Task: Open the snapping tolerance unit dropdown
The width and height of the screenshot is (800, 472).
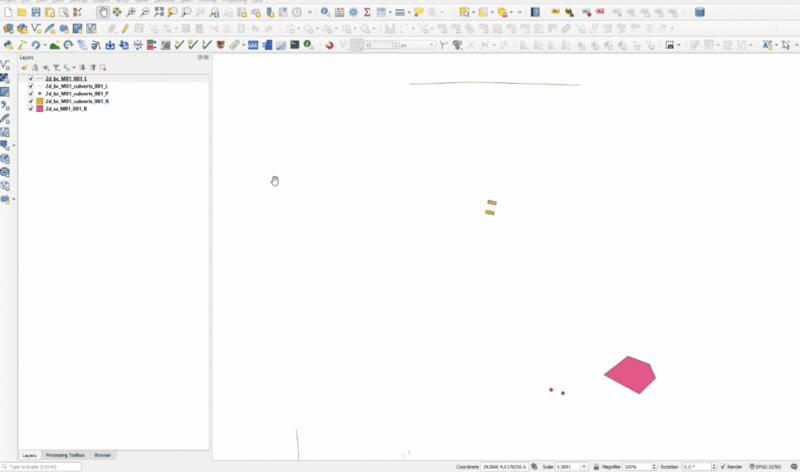Action: pos(433,45)
